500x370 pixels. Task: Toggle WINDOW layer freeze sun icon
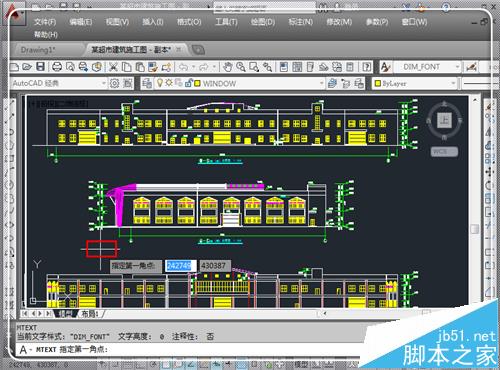pos(169,83)
